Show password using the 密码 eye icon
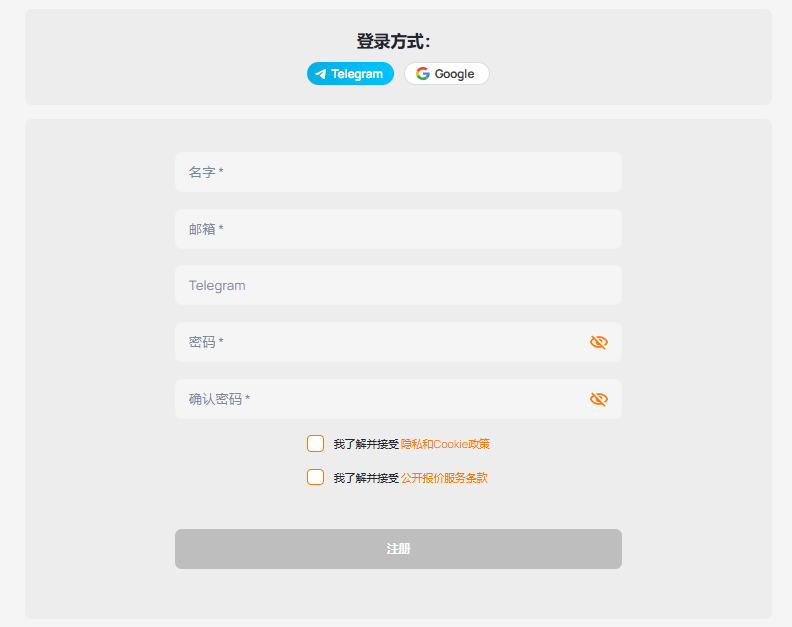Image resolution: width=792 pixels, height=627 pixels. (x=599, y=342)
